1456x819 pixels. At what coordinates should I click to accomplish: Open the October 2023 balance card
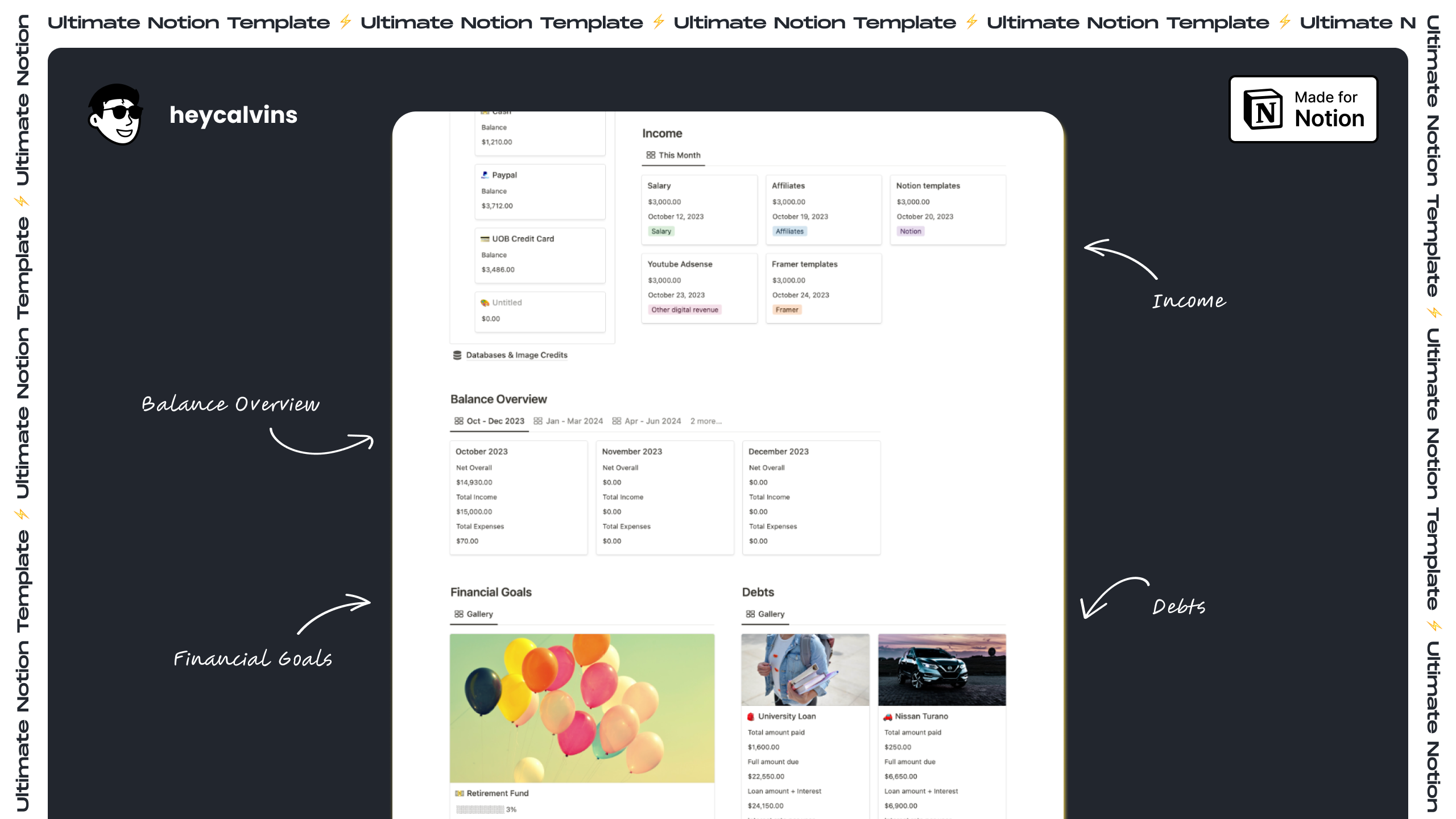tap(519, 498)
